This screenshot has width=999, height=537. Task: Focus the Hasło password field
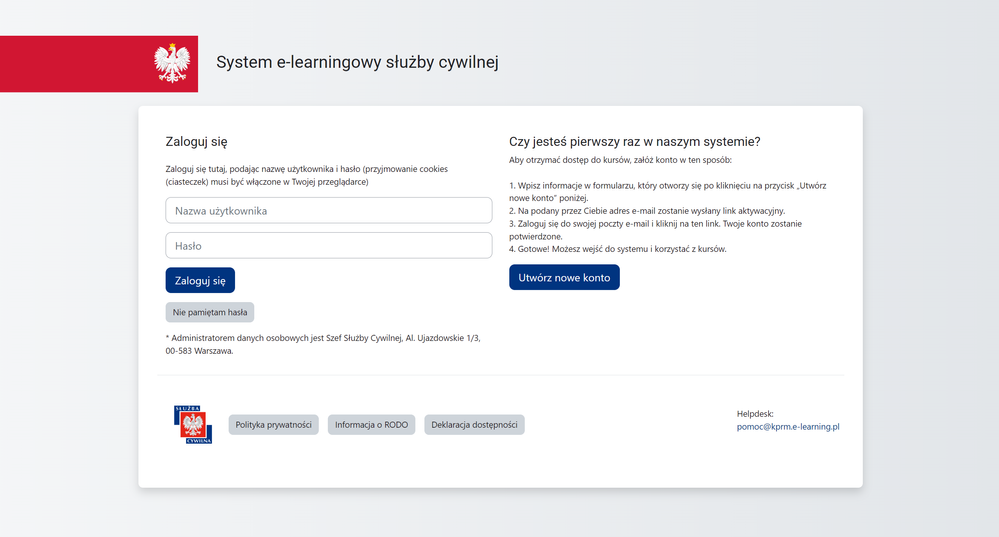point(328,246)
